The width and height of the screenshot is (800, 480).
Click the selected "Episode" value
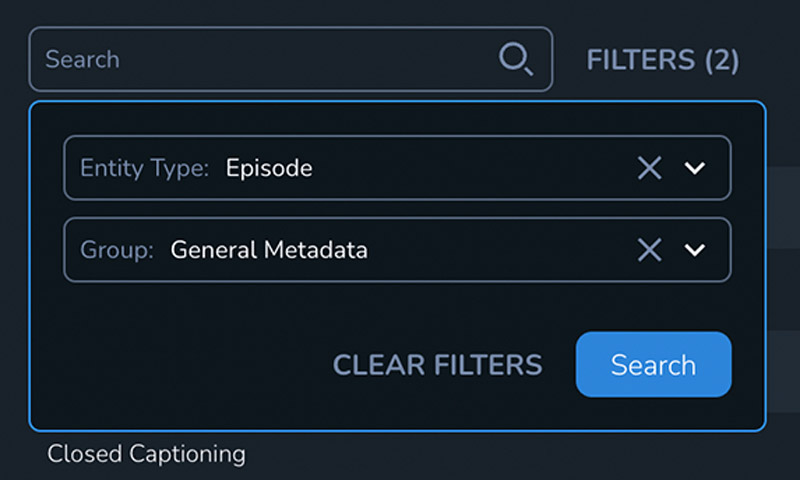click(x=269, y=168)
